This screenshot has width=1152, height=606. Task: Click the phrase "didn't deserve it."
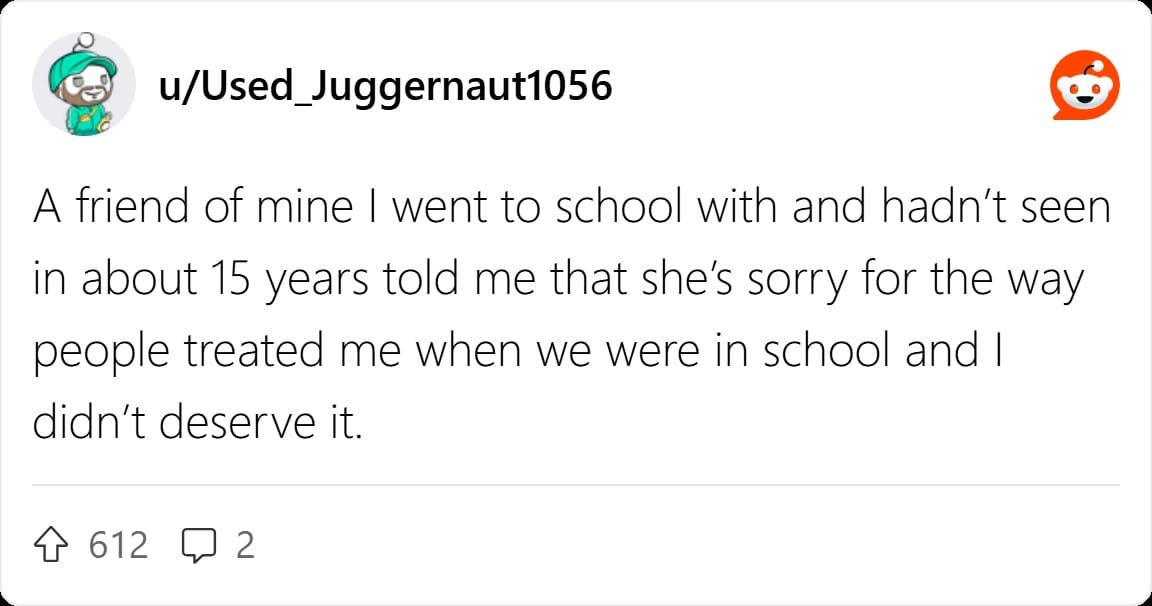[x=198, y=423]
